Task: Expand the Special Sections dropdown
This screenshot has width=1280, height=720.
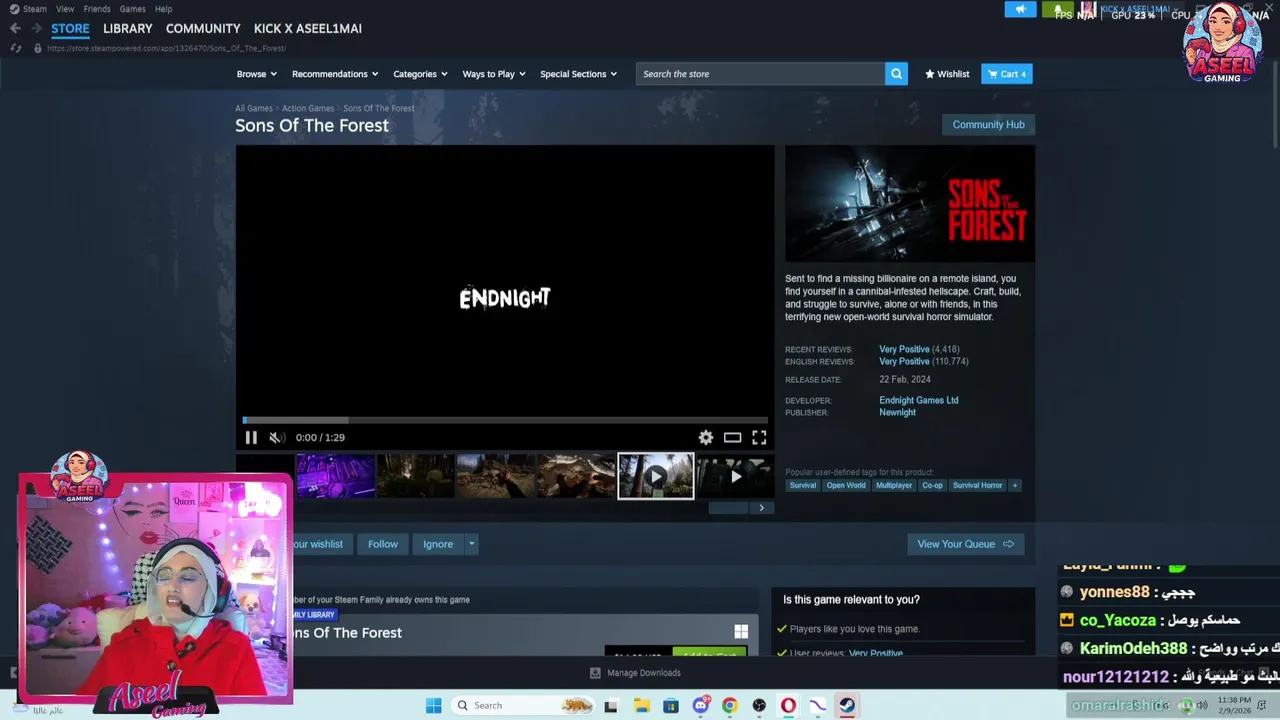Action: point(578,74)
